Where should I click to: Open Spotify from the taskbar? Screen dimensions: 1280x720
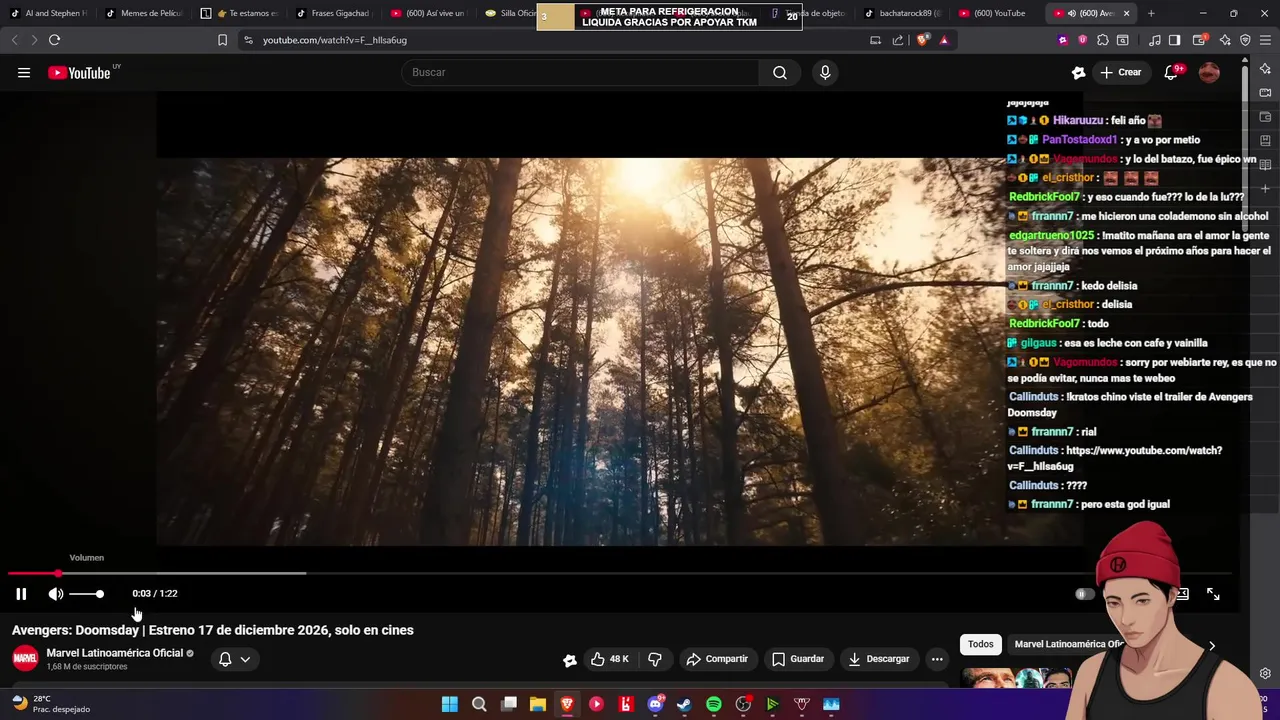714,704
